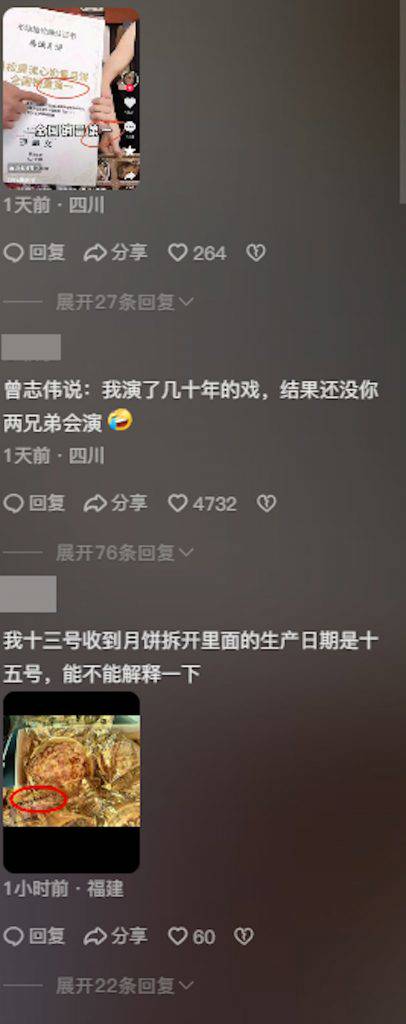Share the comment with 264 likes
The image size is (406, 1024).
point(116,253)
